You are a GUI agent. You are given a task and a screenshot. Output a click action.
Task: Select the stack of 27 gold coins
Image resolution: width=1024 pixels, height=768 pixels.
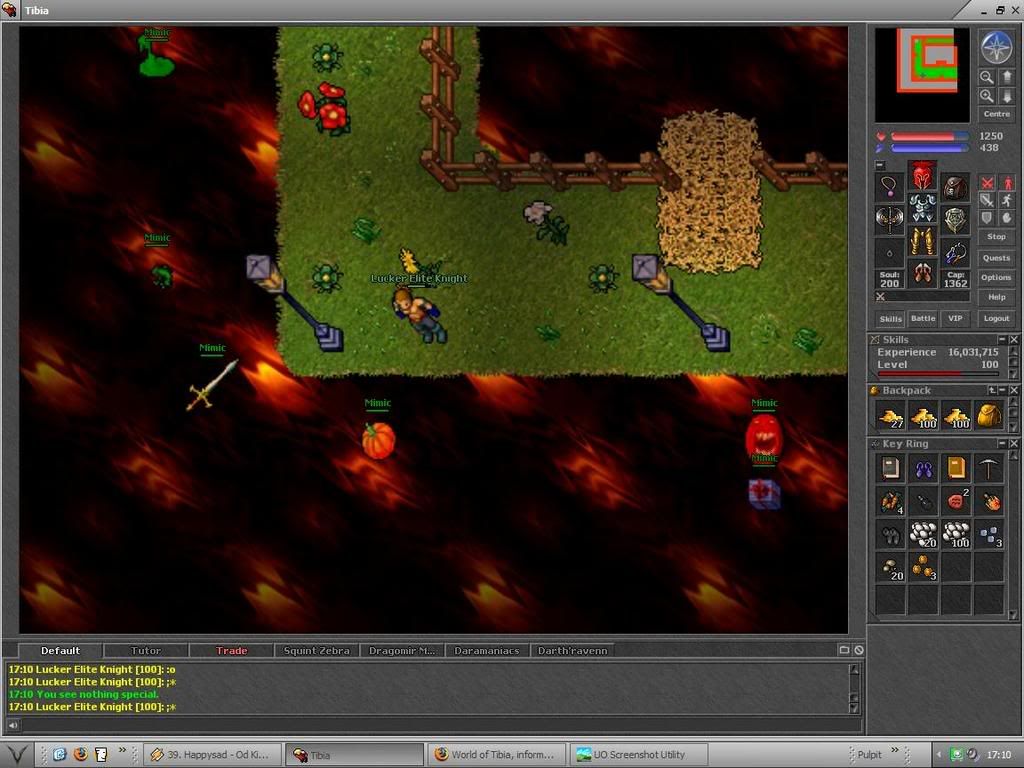point(891,416)
